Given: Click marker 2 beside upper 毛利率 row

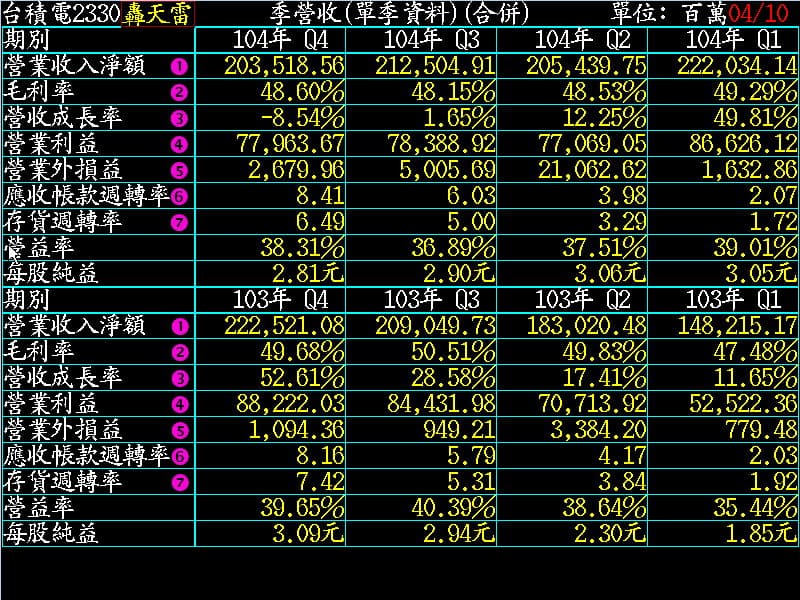Looking at the screenshot, I should point(179,92).
